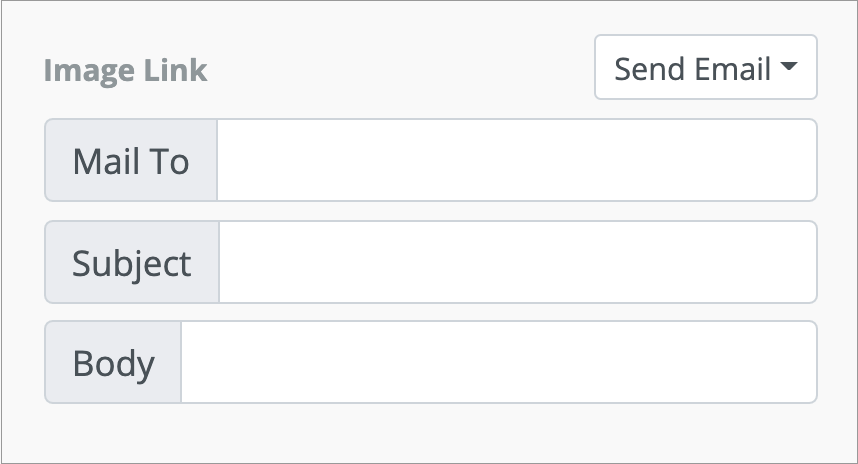Click the Send Email button text

(x=692, y=68)
